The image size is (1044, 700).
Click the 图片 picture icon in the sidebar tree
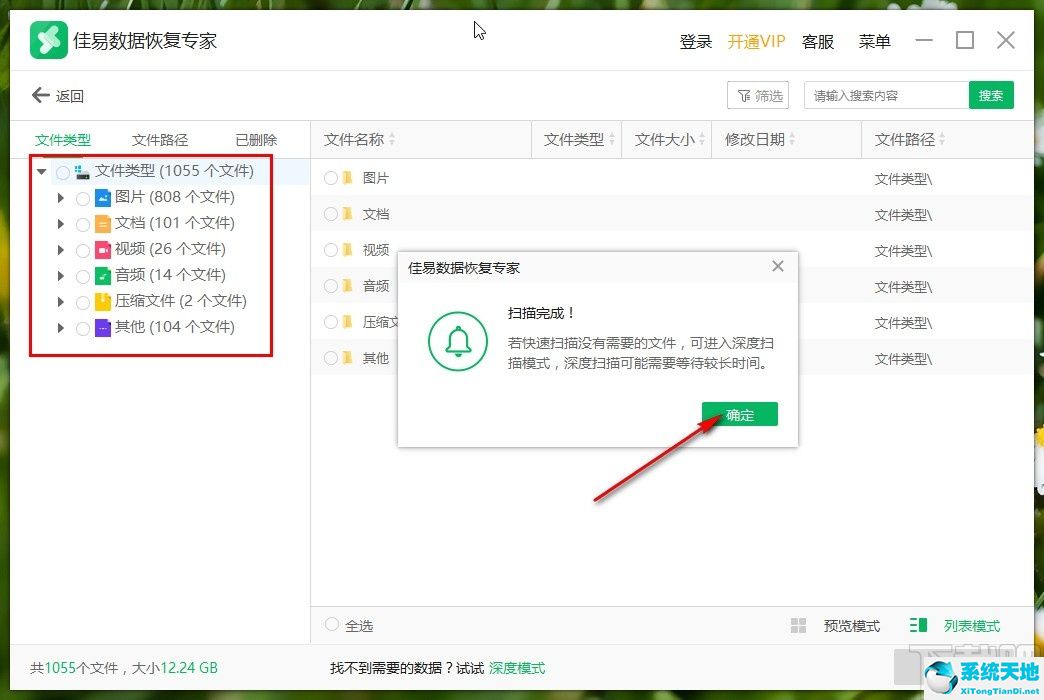pyautogui.click(x=102, y=197)
